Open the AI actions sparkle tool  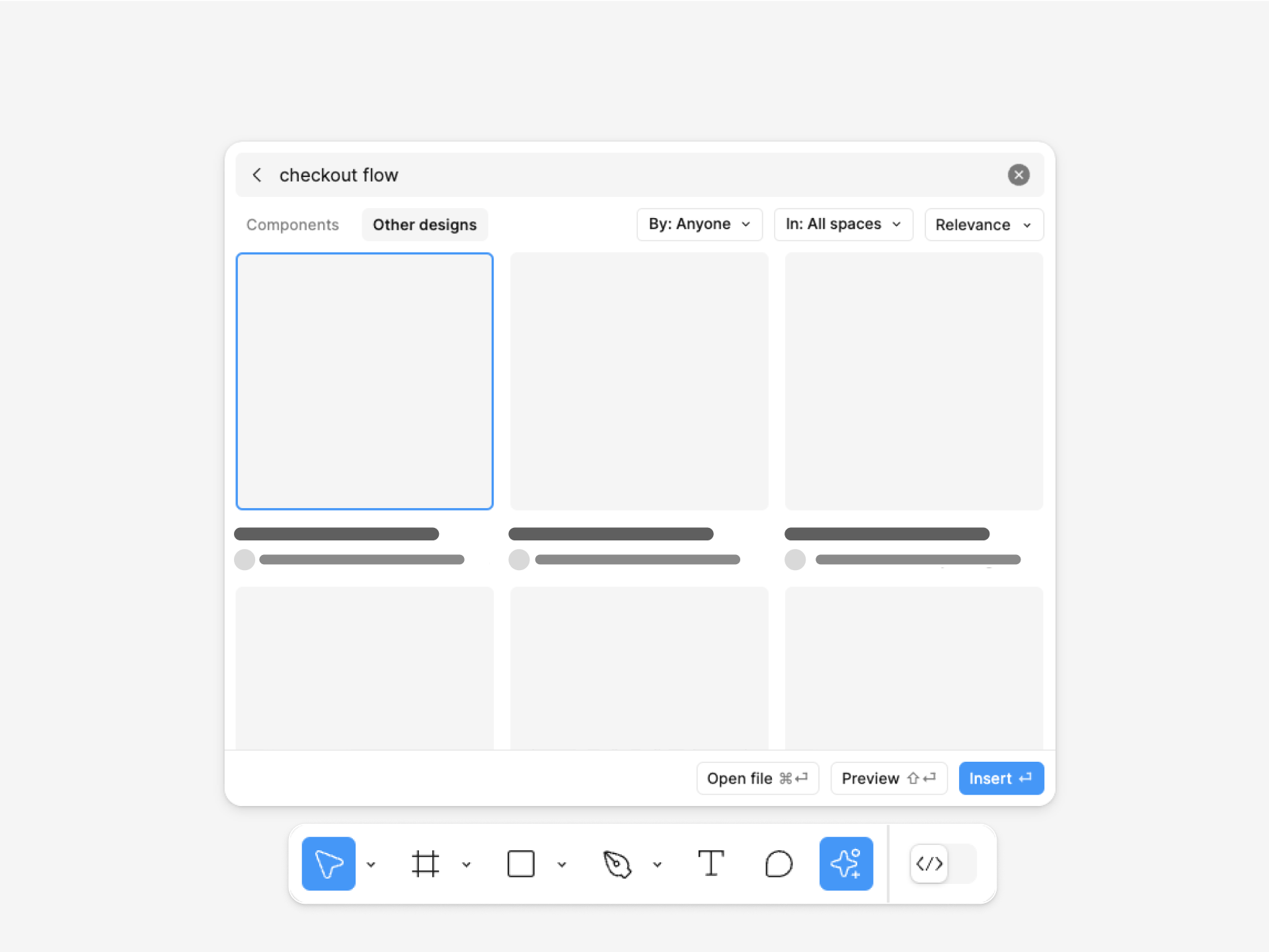(846, 863)
